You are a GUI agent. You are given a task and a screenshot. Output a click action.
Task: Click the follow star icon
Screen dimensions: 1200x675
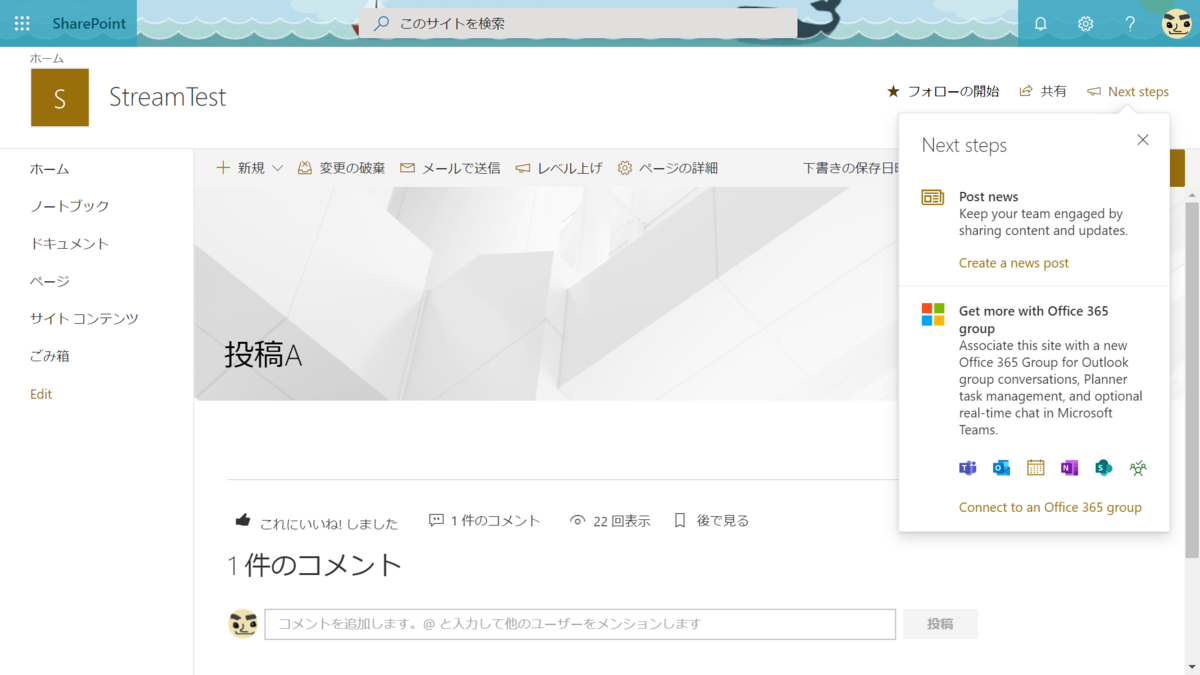[893, 91]
